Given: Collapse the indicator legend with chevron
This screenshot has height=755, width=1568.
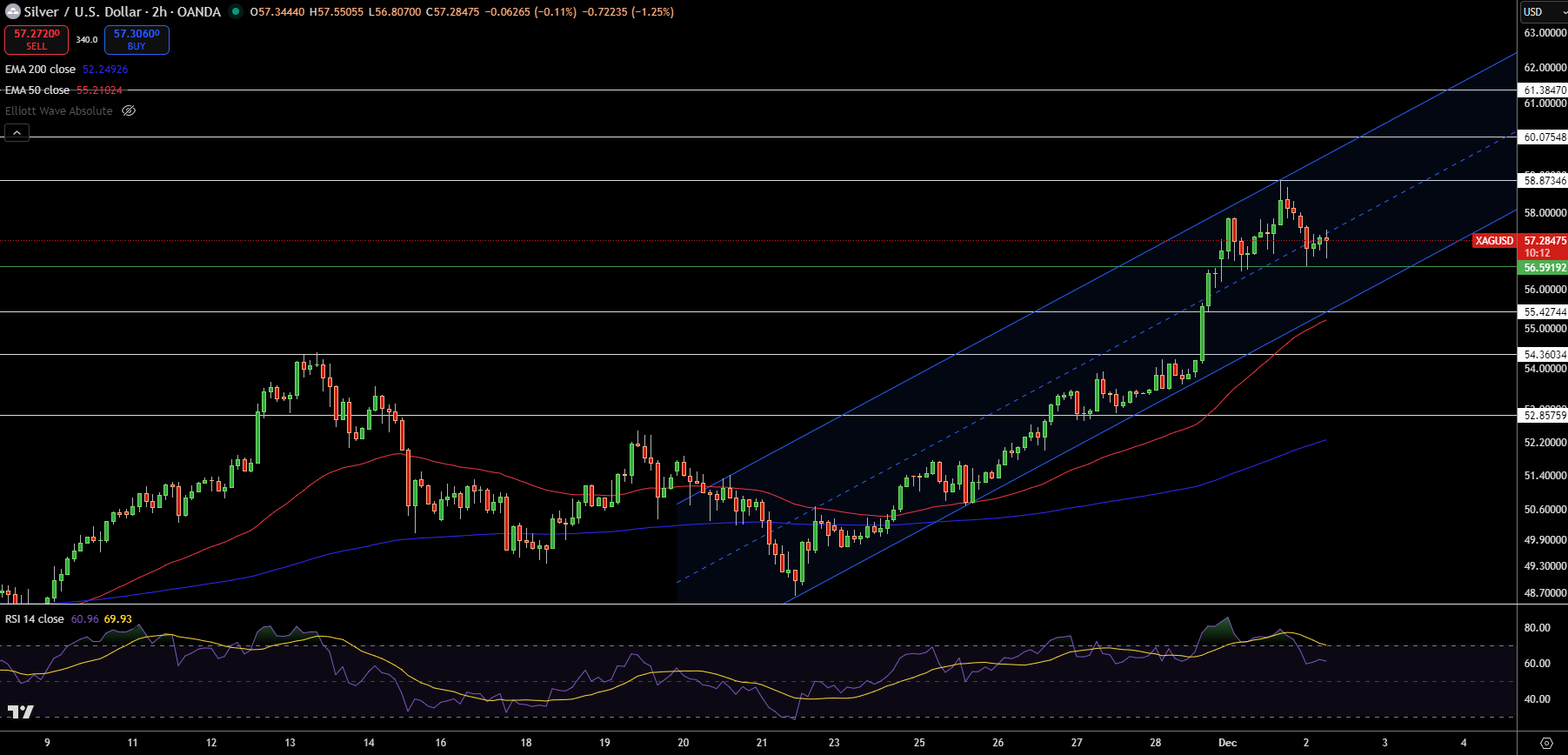Looking at the screenshot, I should click(x=17, y=133).
